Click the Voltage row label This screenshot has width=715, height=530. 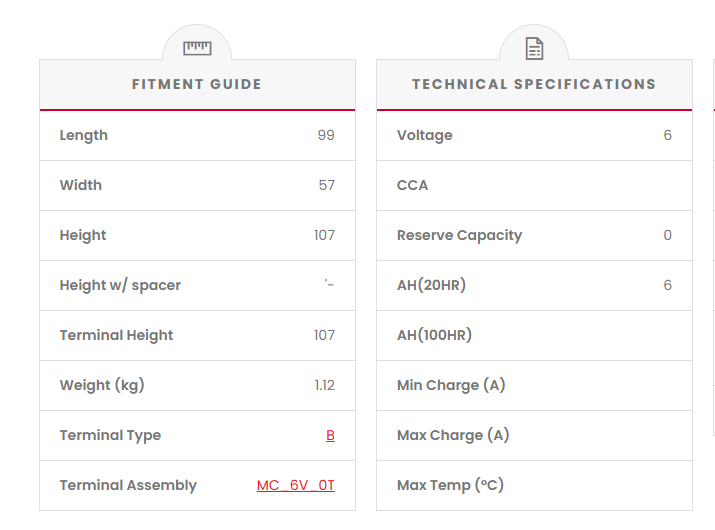tap(424, 135)
